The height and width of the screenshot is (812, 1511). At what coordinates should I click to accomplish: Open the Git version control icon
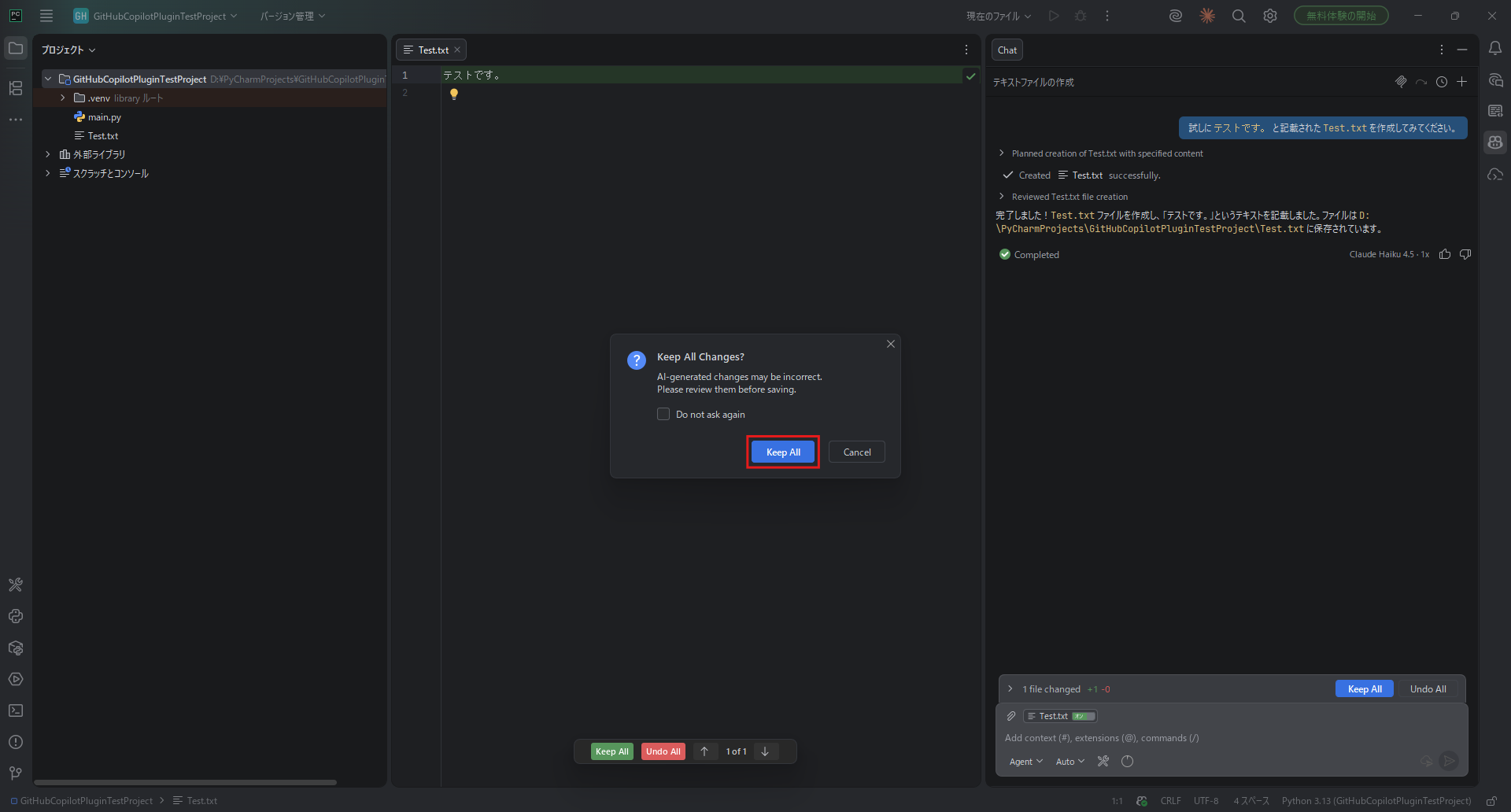pyautogui.click(x=16, y=773)
